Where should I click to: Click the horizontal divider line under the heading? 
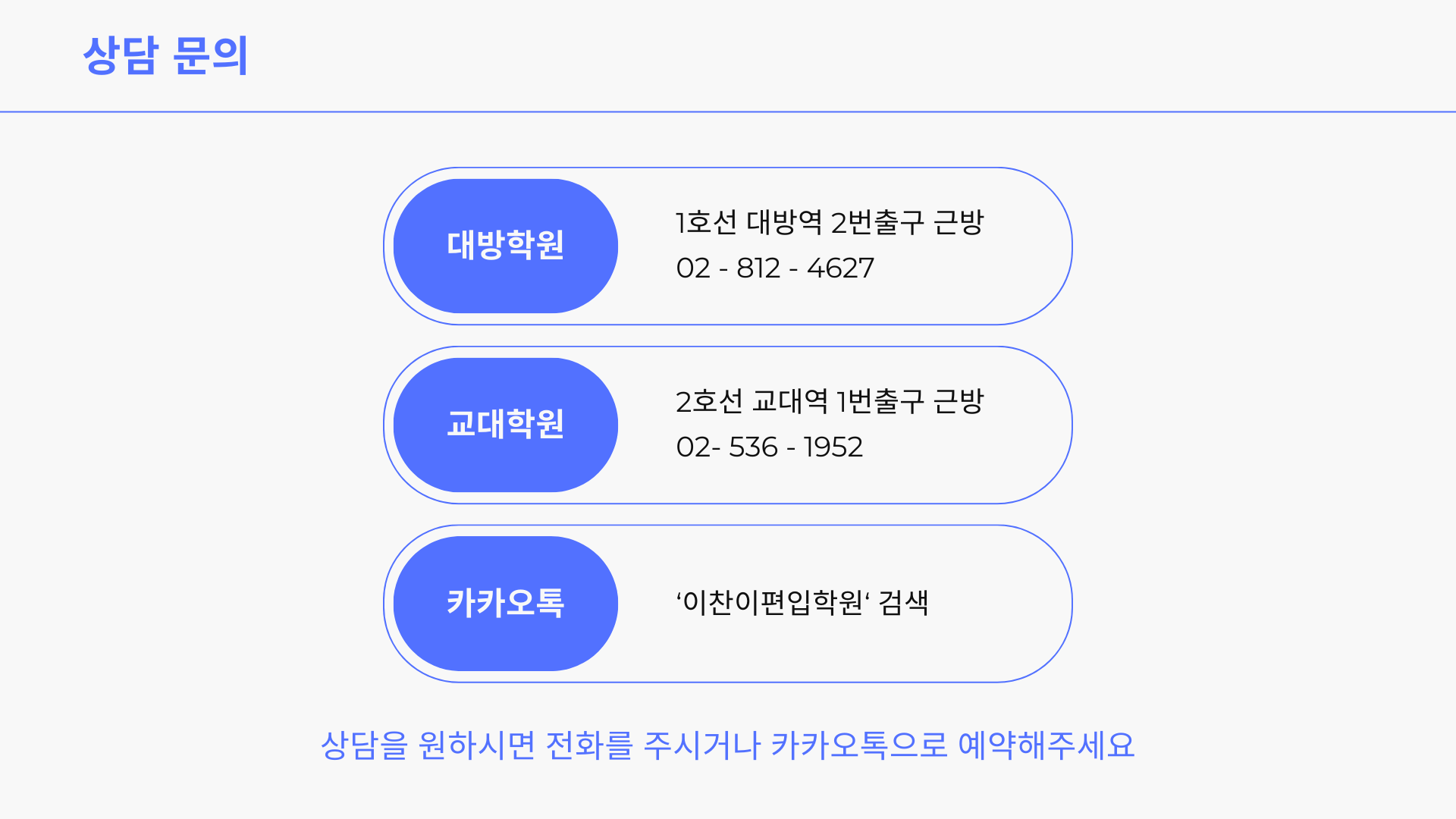tap(728, 111)
